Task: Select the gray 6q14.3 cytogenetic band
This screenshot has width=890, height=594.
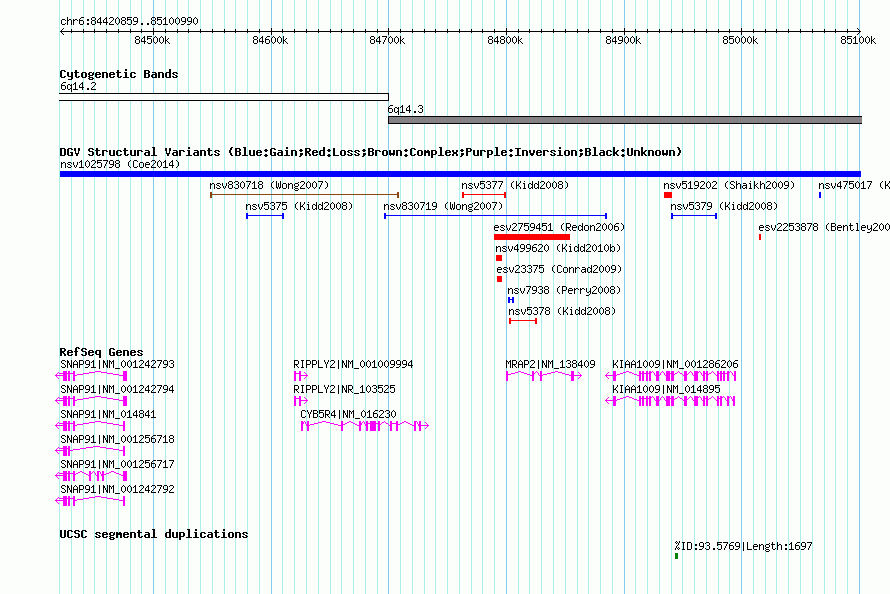Action: coord(625,120)
